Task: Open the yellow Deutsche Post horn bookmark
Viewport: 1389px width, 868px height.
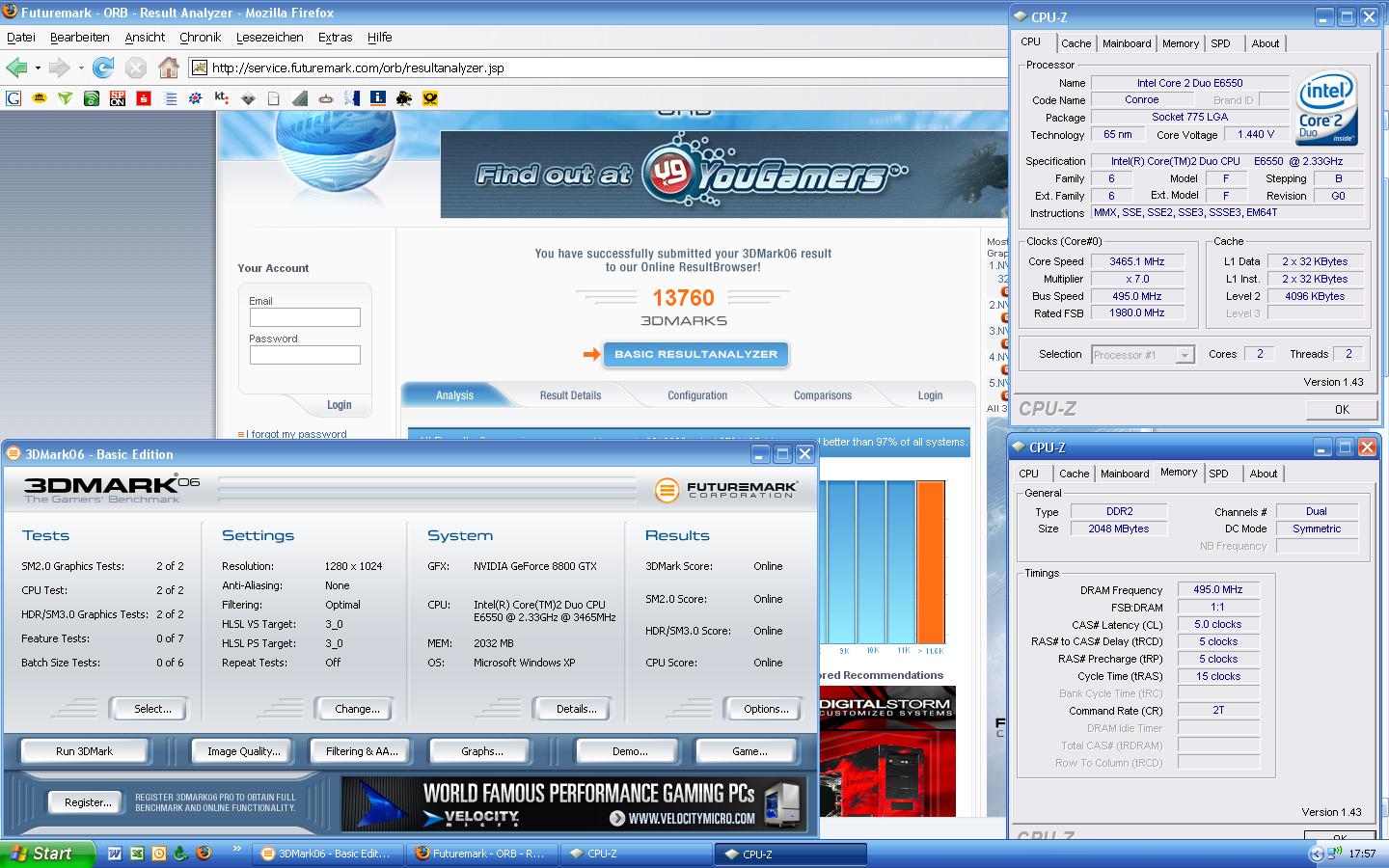Action: click(x=430, y=97)
